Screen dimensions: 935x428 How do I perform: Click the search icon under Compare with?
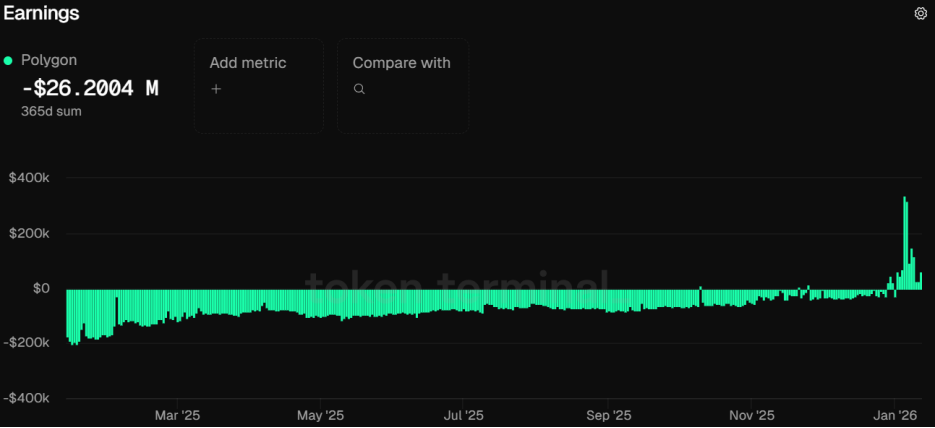point(359,89)
